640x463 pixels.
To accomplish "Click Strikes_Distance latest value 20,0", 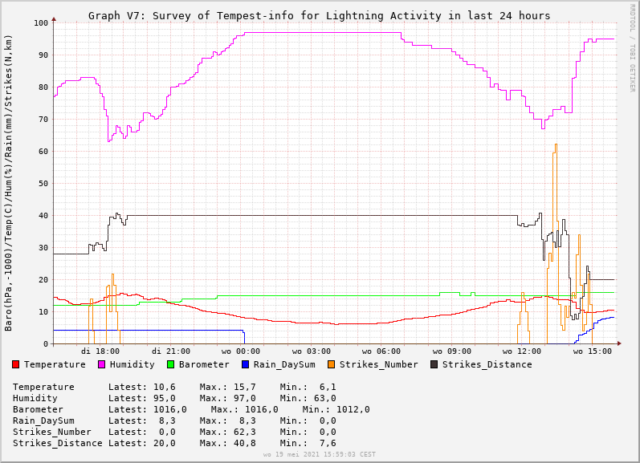I will (164, 443).
